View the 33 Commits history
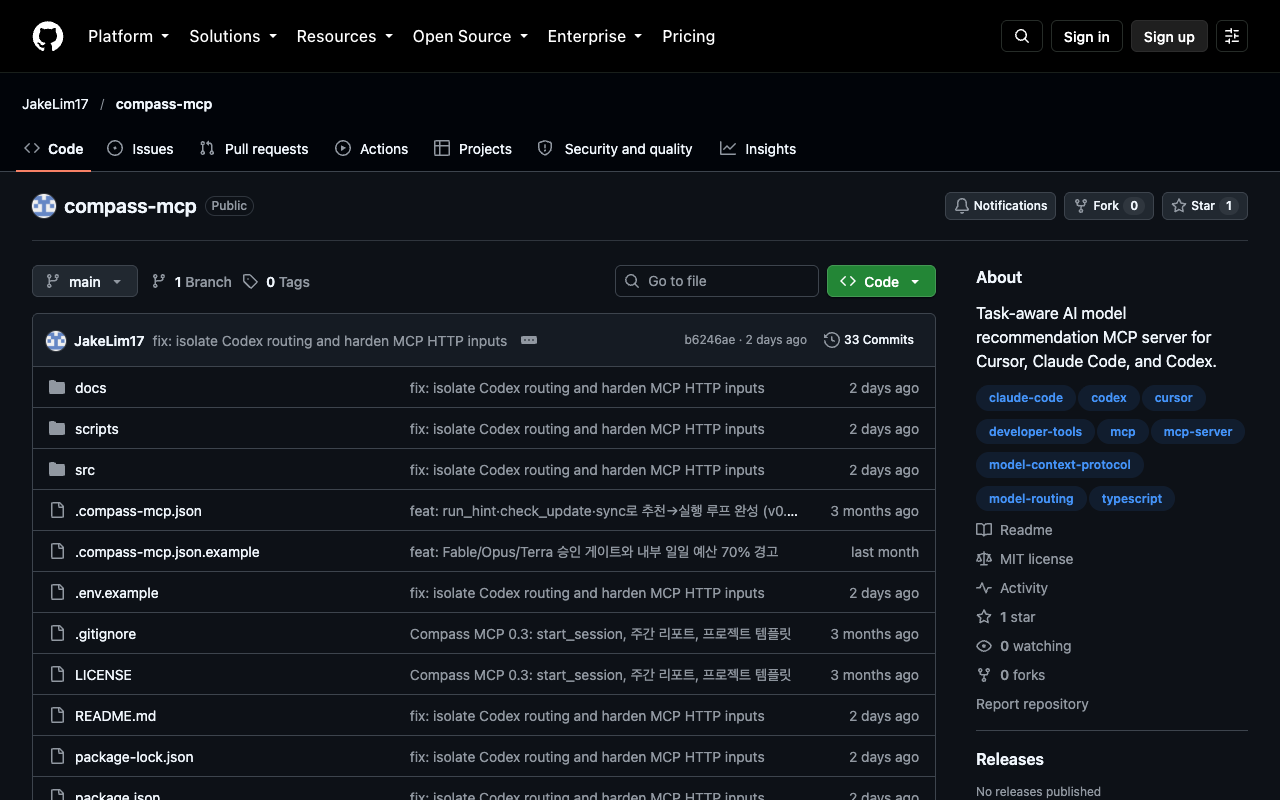The width and height of the screenshot is (1280, 800). click(869, 340)
